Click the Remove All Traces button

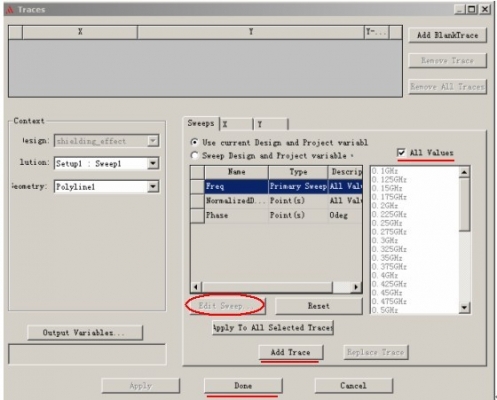447,87
